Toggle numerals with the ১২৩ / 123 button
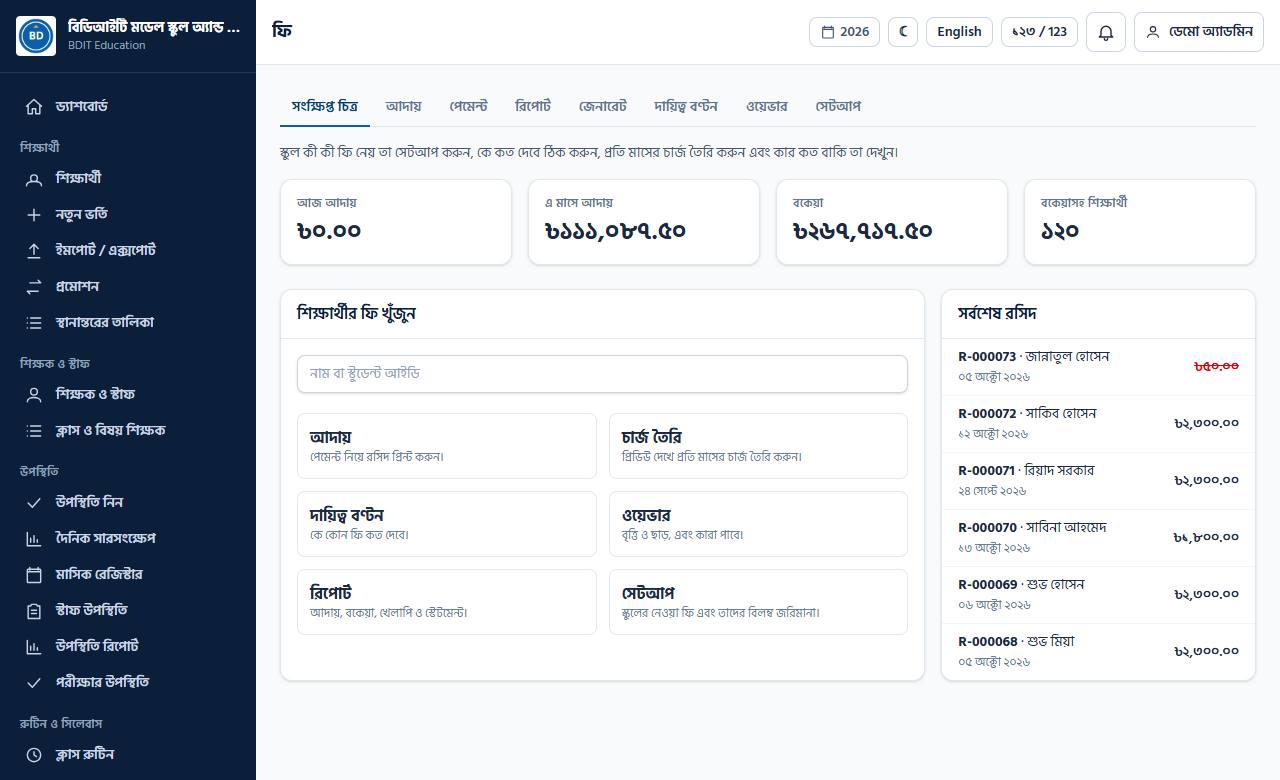The image size is (1280, 780). pos(1039,32)
